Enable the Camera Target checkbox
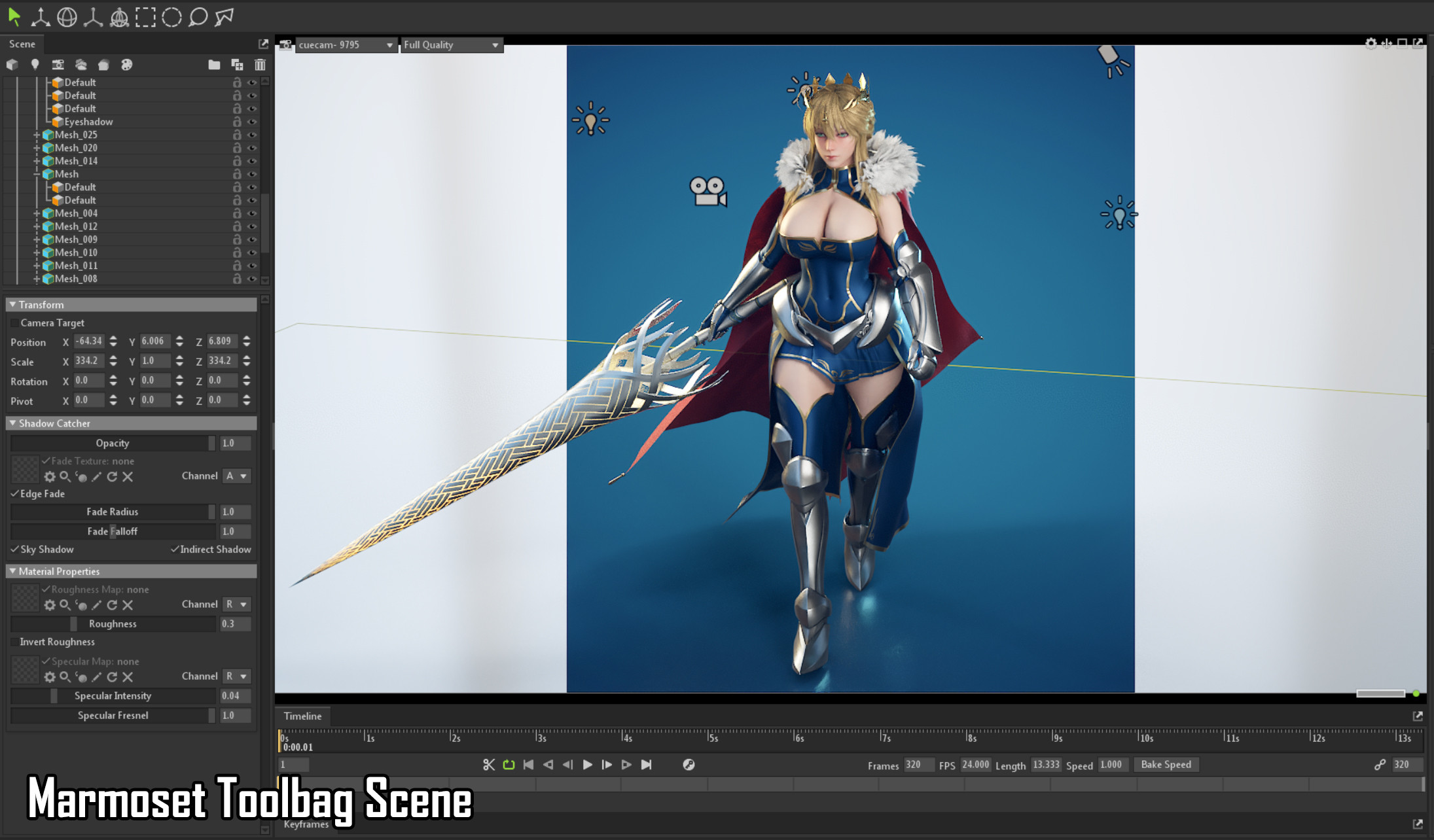Image resolution: width=1434 pixels, height=840 pixels. tap(14, 323)
